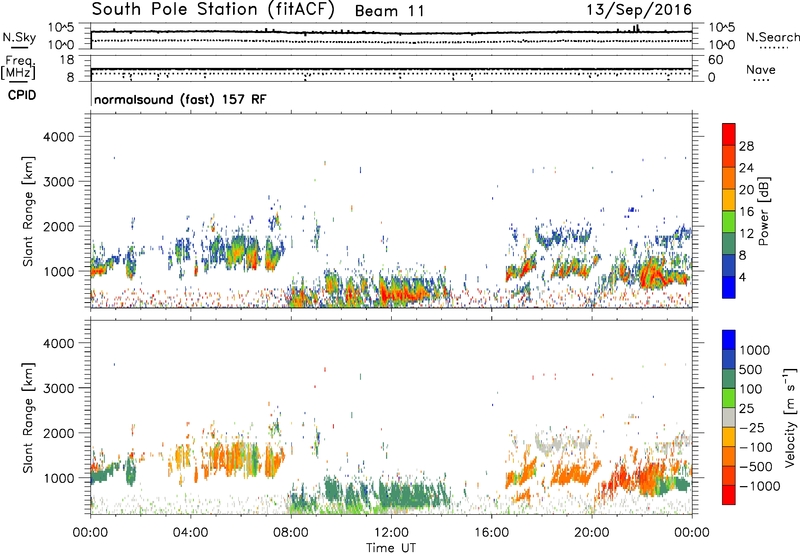Click the 'Time UT' axis title

[x=391, y=547]
